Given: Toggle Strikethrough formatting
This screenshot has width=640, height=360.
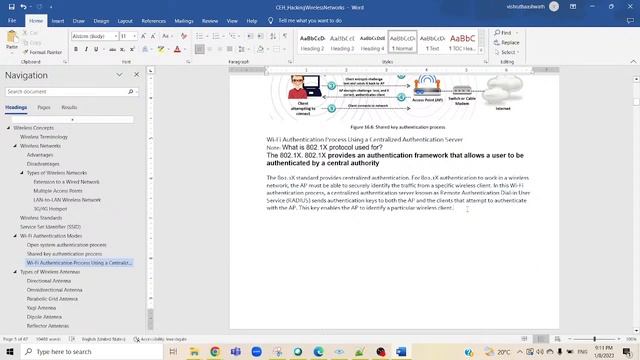Looking at the screenshot, I should pyautogui.click(x=112, y=49).
